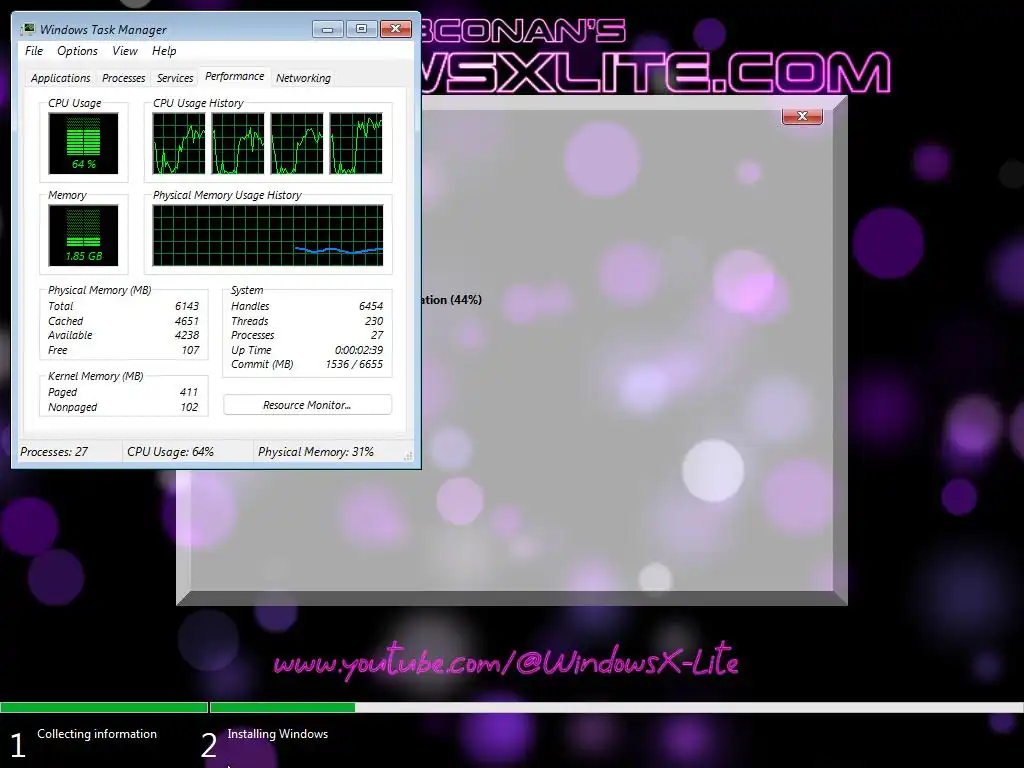The width and height of the screenshot is (1024, 768).
Task: Switch to the Networking tab
Action: 303,78
